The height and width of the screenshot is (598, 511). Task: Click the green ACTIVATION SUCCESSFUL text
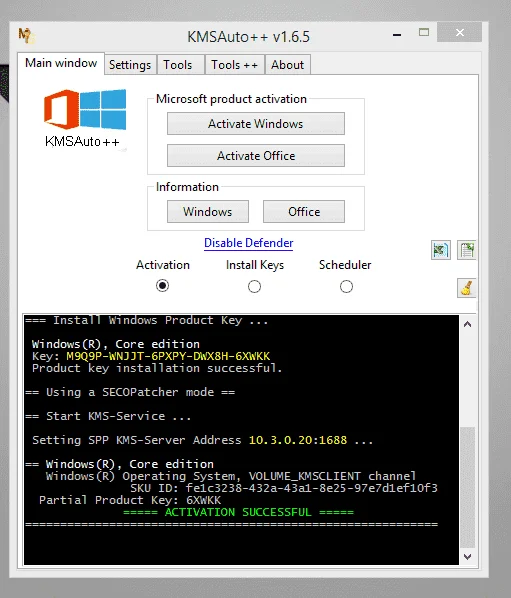coord(238,512)
